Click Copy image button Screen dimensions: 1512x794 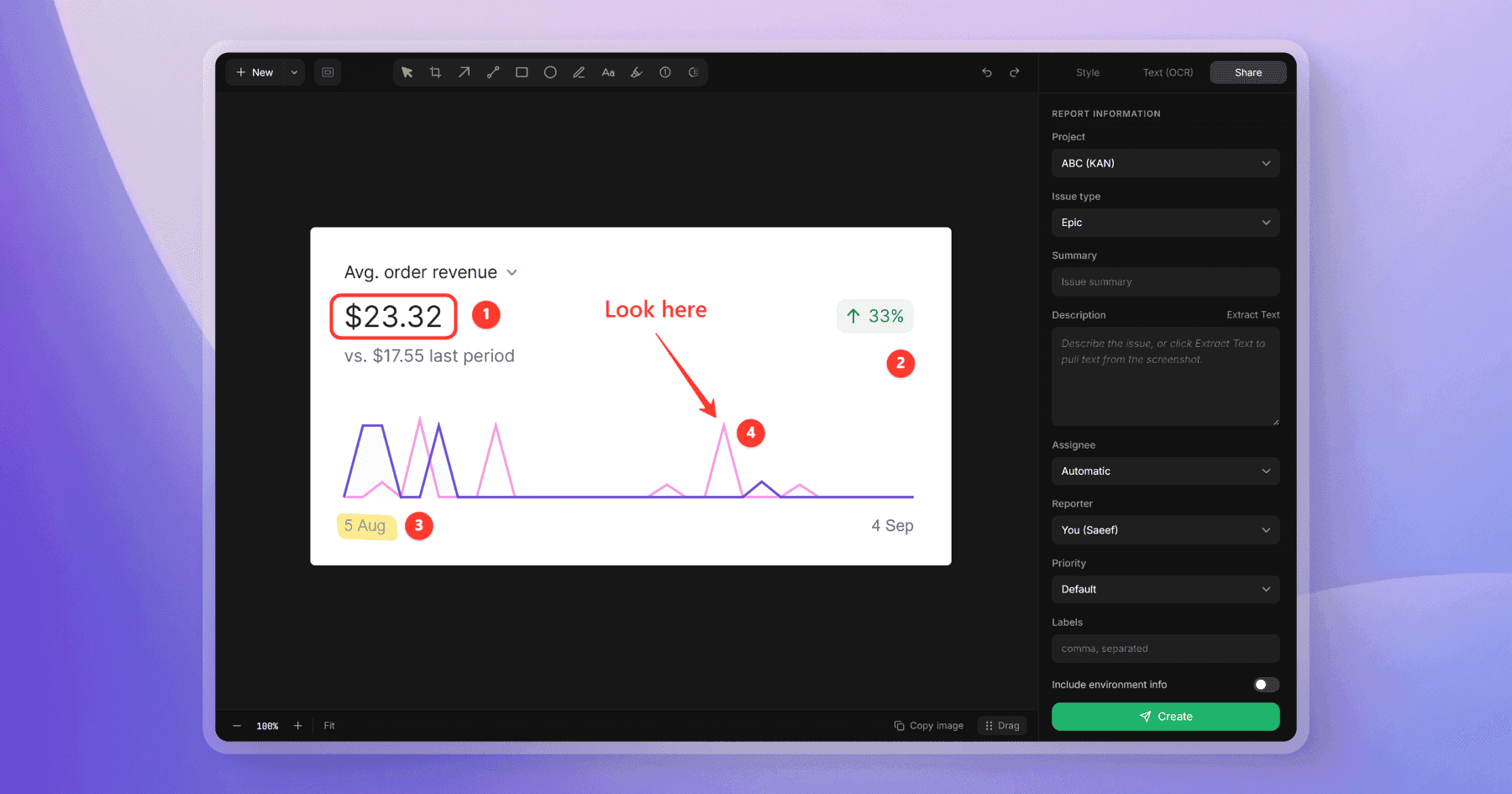[x=928, y=726]
